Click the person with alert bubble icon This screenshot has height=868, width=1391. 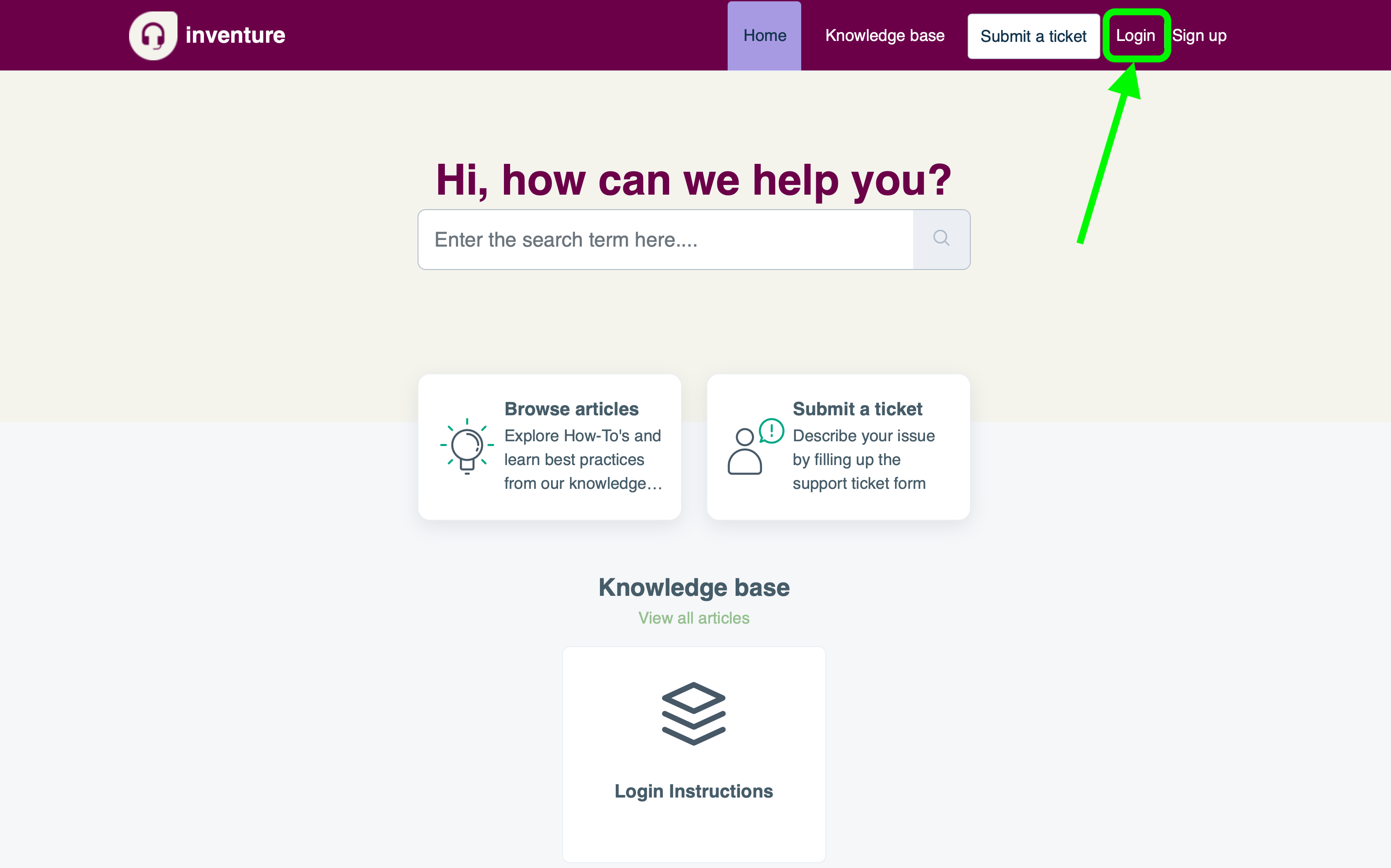(755, 447)
